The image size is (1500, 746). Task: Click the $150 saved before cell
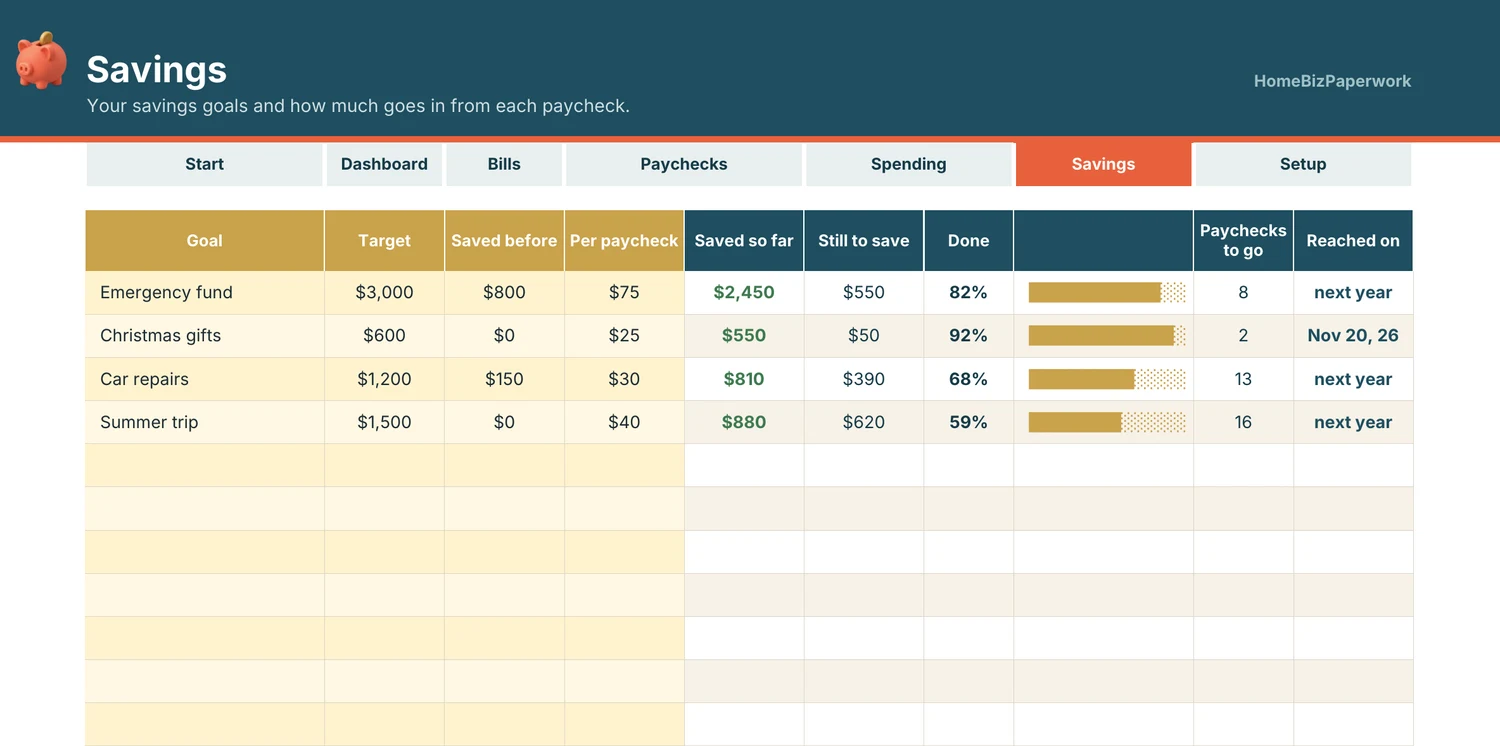click(504, 379)
